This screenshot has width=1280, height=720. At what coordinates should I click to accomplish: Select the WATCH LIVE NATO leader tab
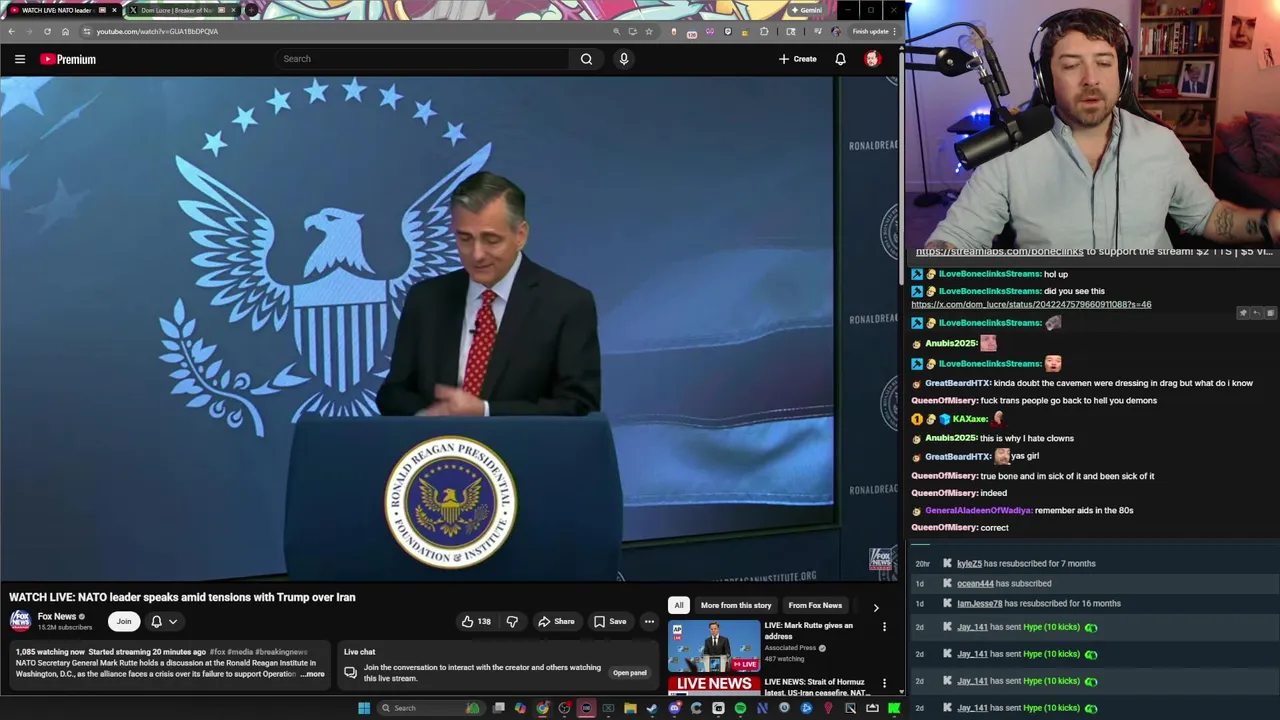61,10
